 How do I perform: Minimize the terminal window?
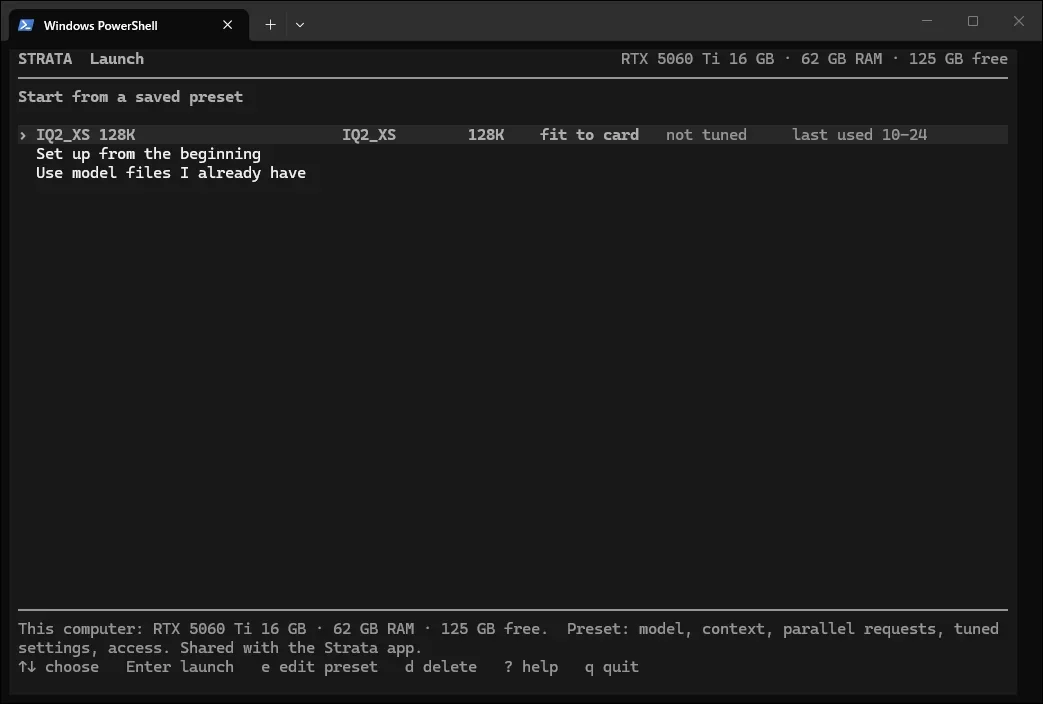(927, 21)
